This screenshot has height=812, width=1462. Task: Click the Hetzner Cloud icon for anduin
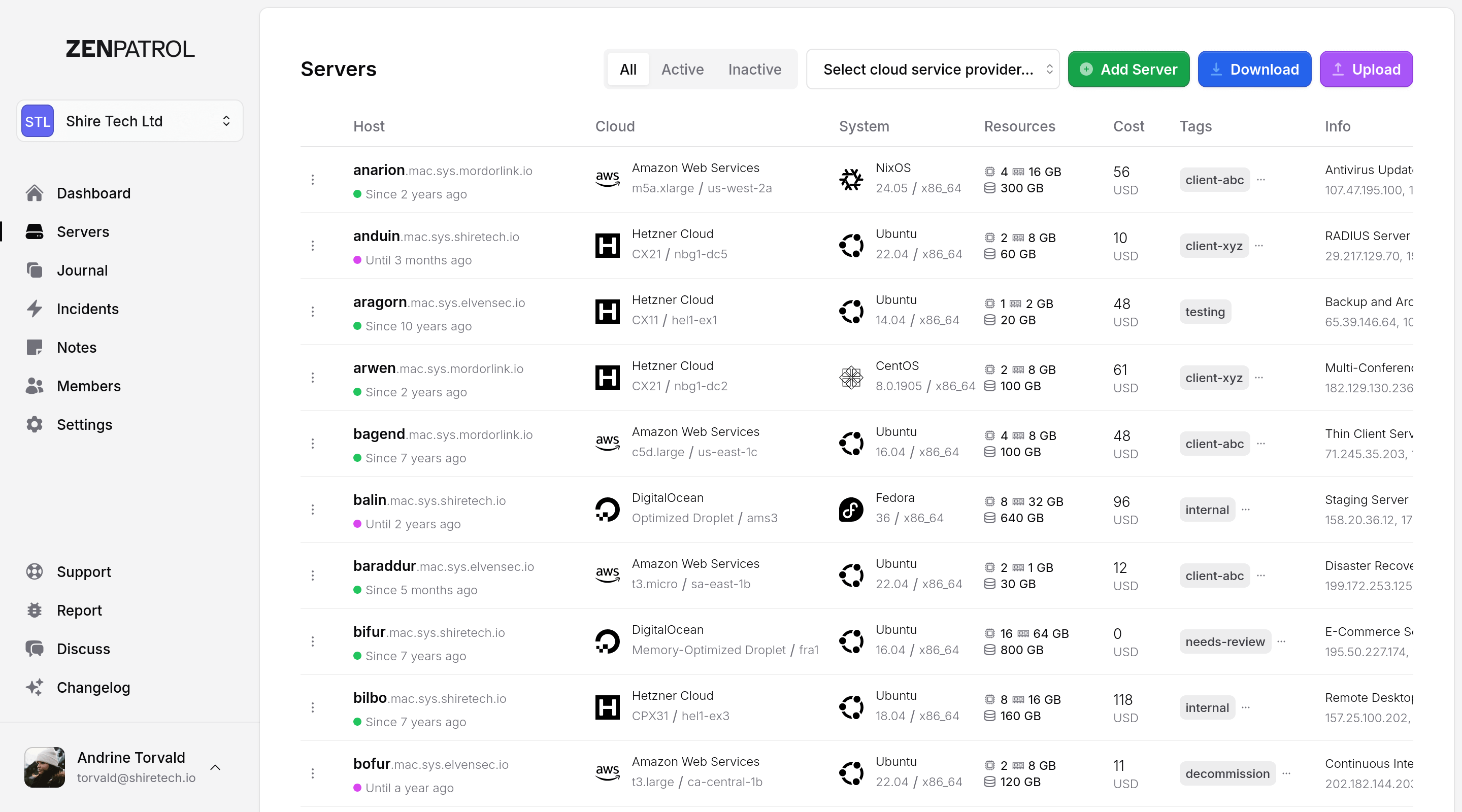click(607, 245)
